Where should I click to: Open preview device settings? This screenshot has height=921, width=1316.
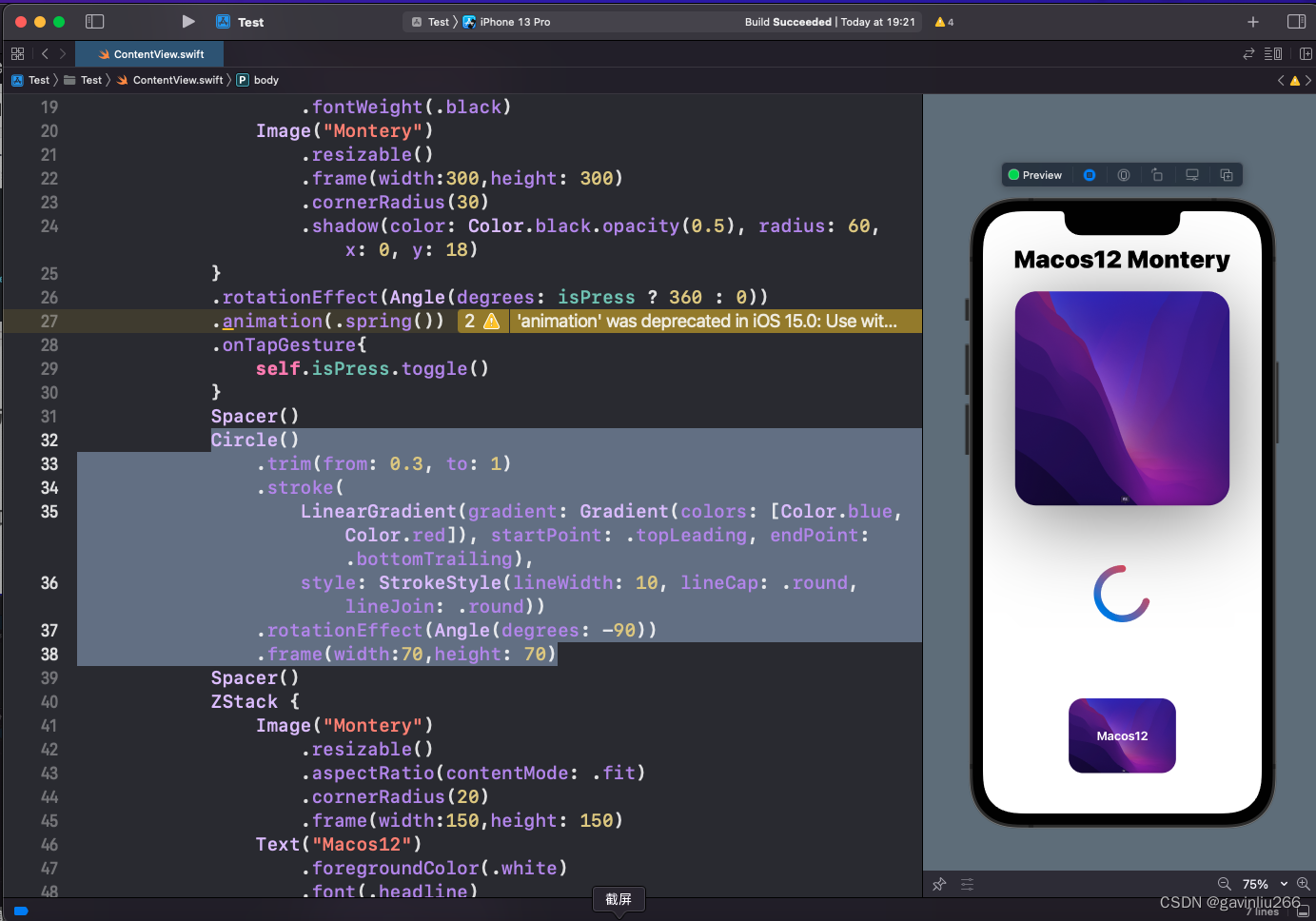pos(1191,175)
